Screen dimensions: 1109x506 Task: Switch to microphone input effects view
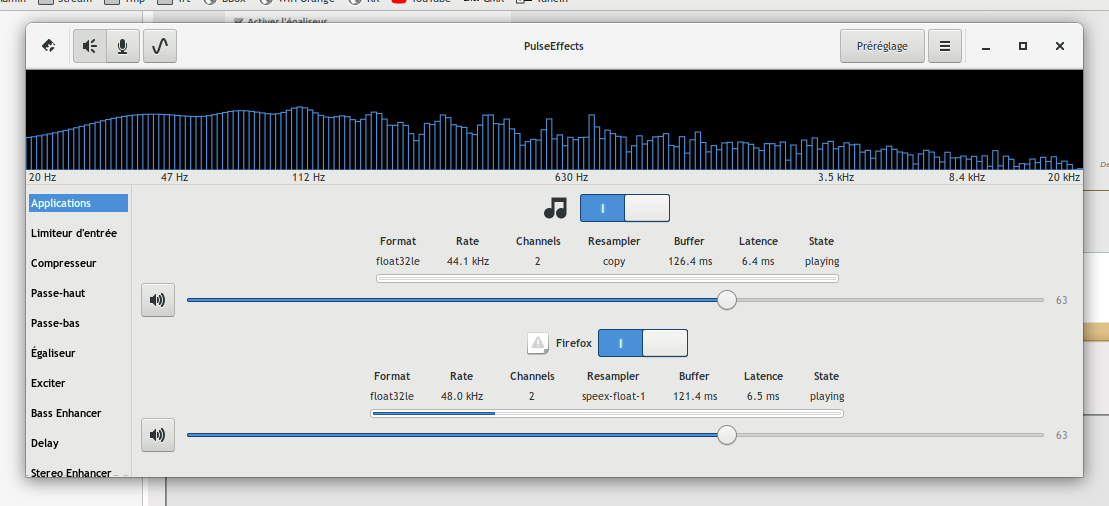(x=123, y=46)
